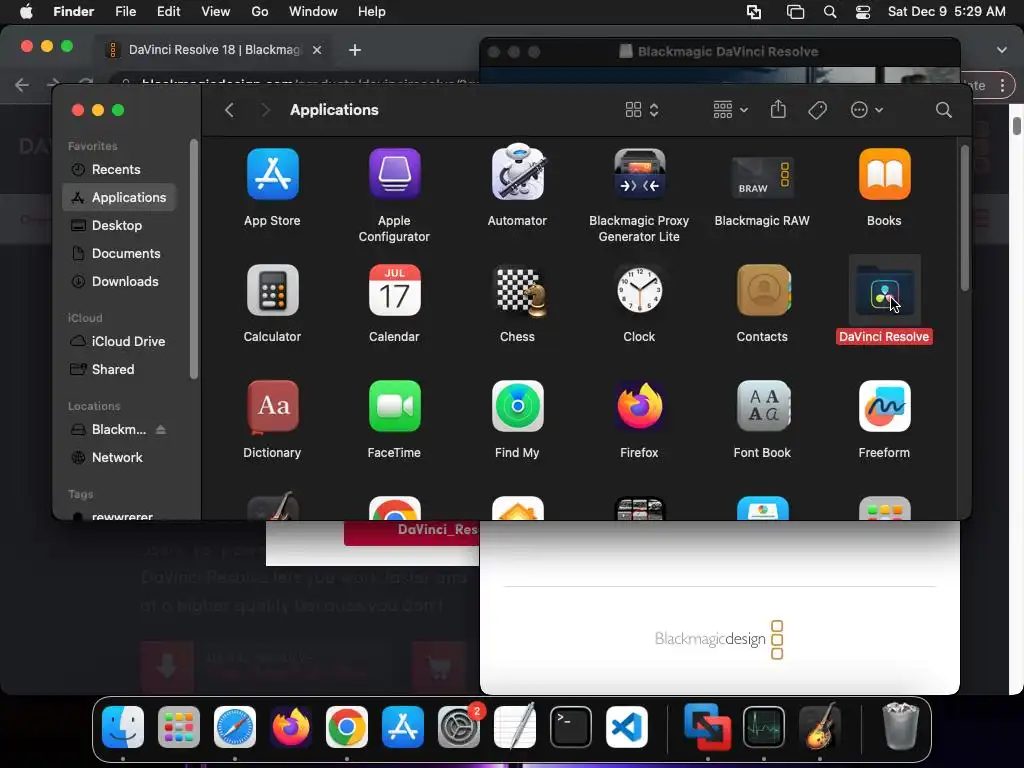Select the Automator app icon

tap(517, 172)
